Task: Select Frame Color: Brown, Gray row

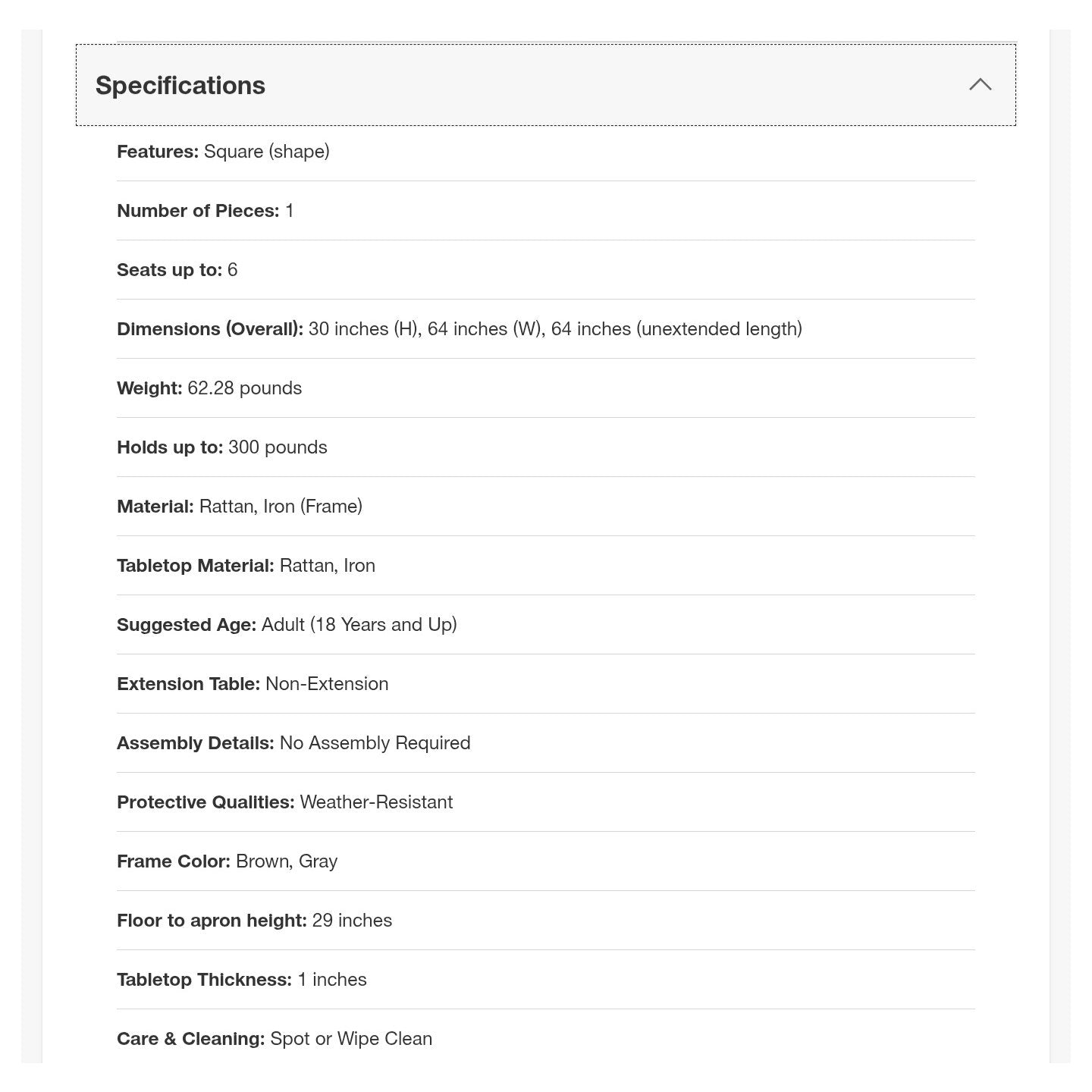Action: click(545, 861)
